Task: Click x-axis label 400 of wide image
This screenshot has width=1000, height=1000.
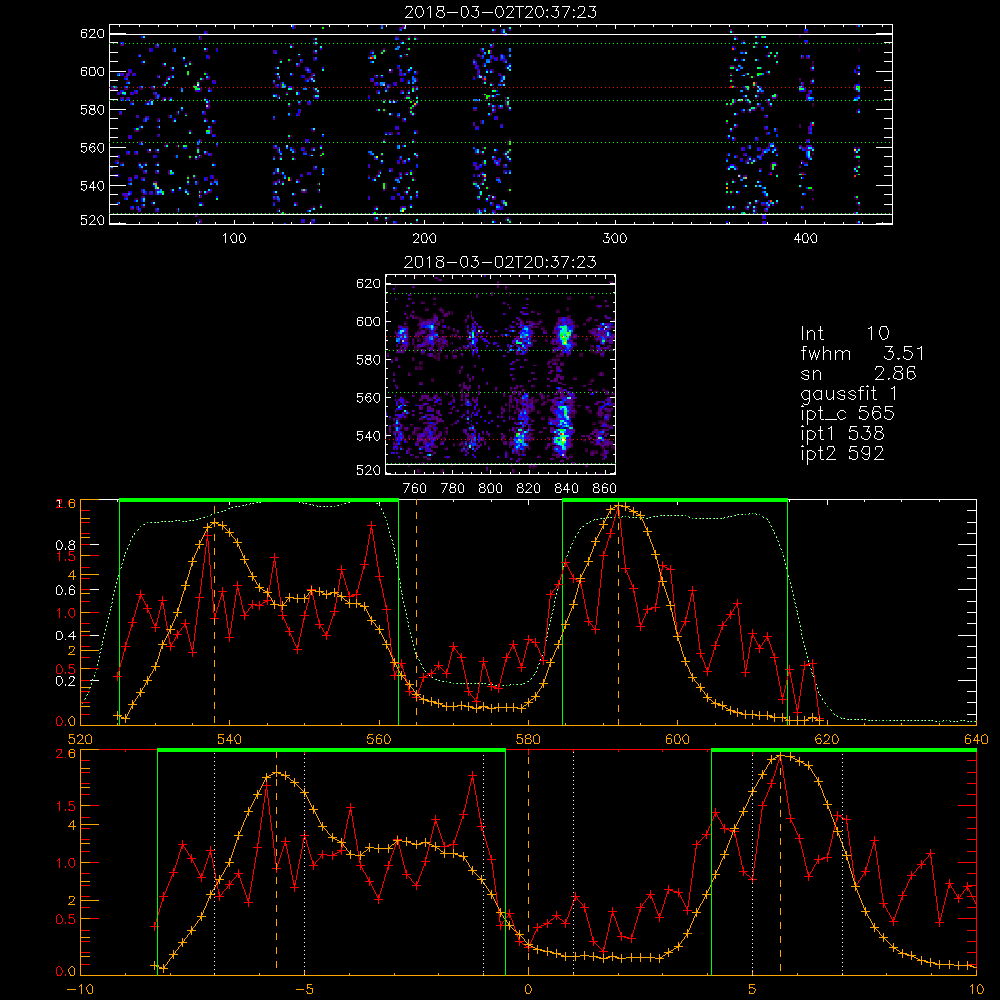Action: (x=805, y=239)
